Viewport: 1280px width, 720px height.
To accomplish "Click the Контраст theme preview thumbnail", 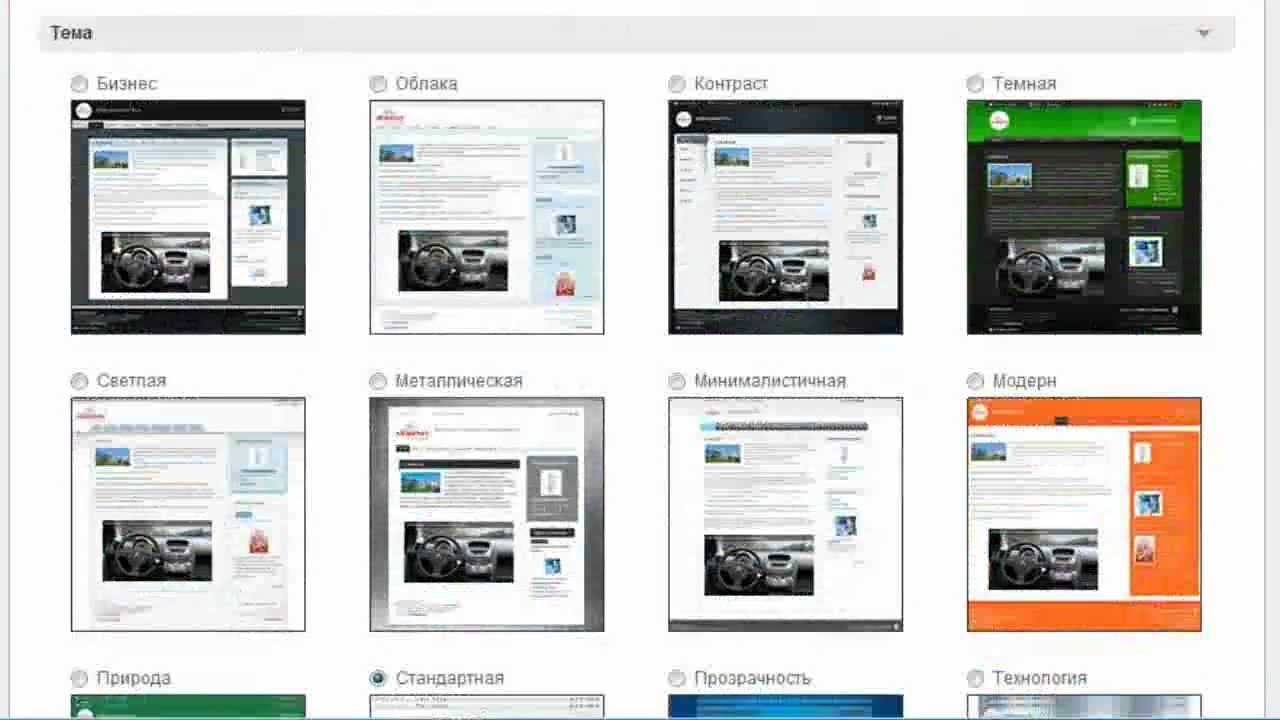I will tap(785, 217).
